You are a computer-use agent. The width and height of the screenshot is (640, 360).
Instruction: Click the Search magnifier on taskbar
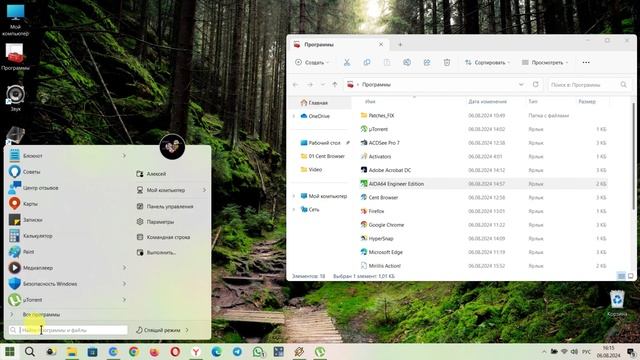[x=30, y=351]
